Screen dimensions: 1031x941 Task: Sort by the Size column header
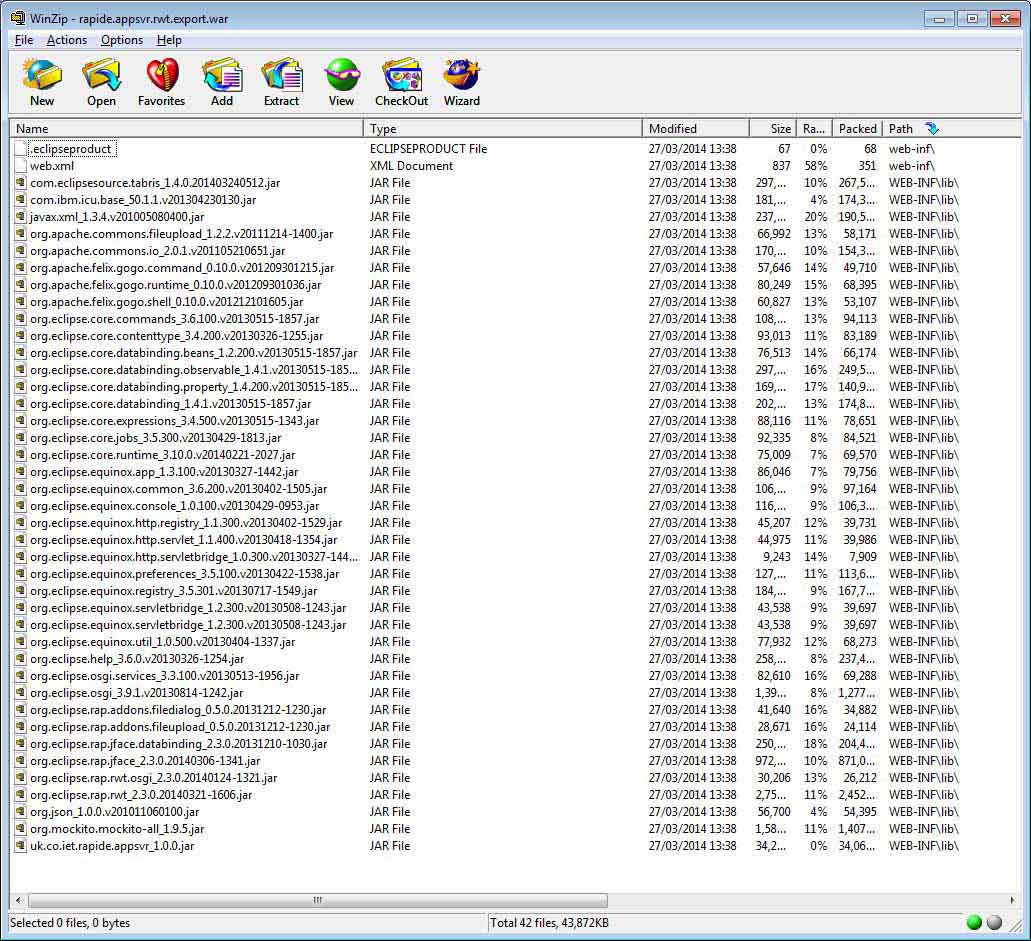(x=773, y=129)
